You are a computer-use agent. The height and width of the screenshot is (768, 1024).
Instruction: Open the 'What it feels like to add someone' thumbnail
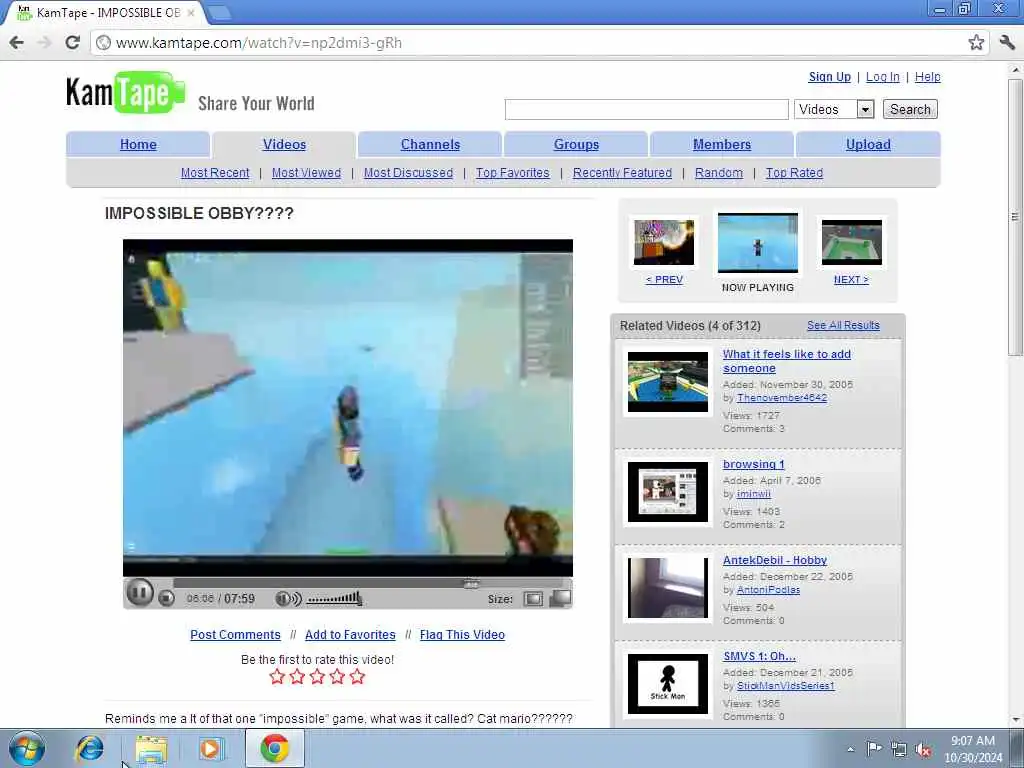click(667, 382)
